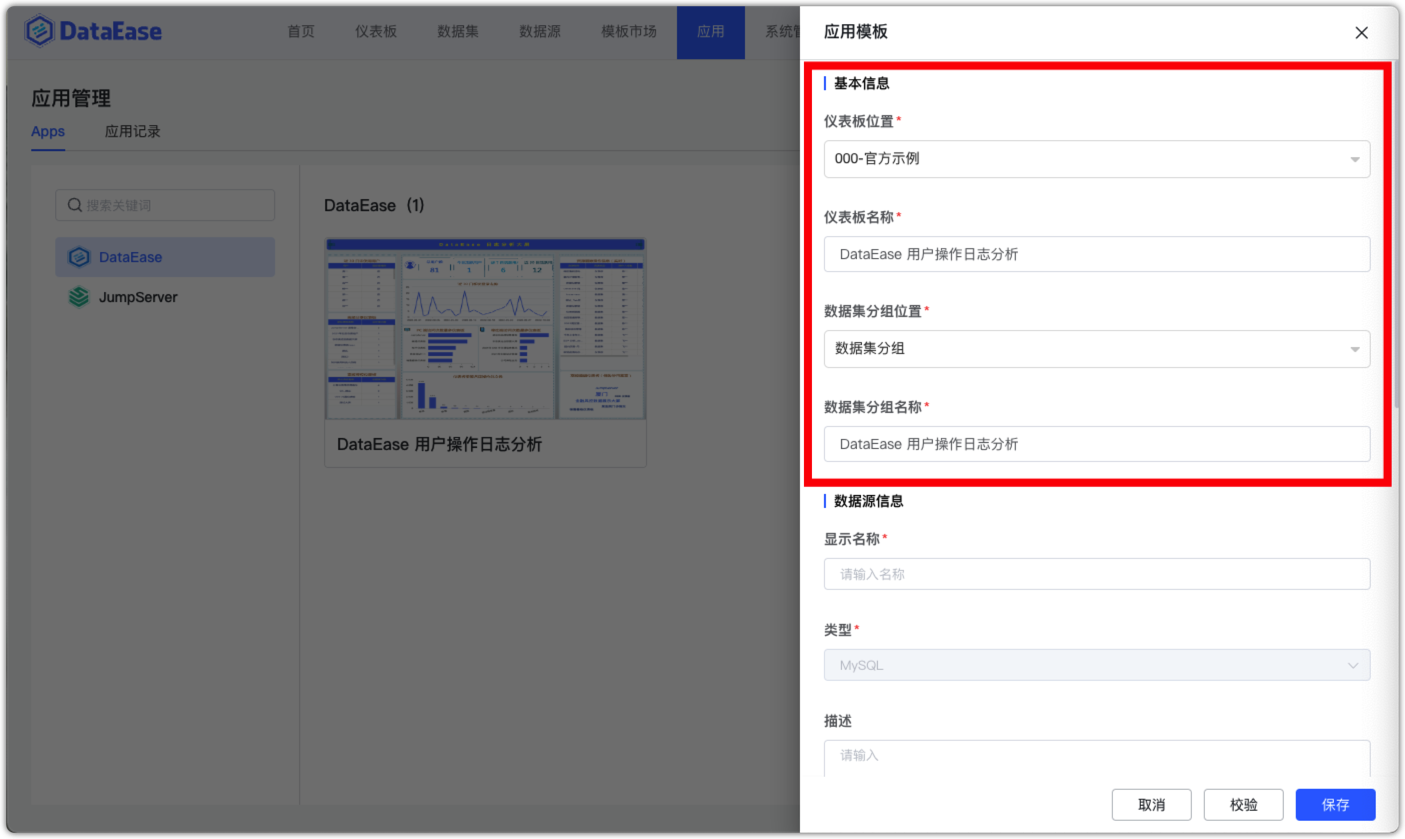Open the 类型 MySQL dropdown
Viewport: 1405px width, 839px height.
click(x=1097, y=665)
